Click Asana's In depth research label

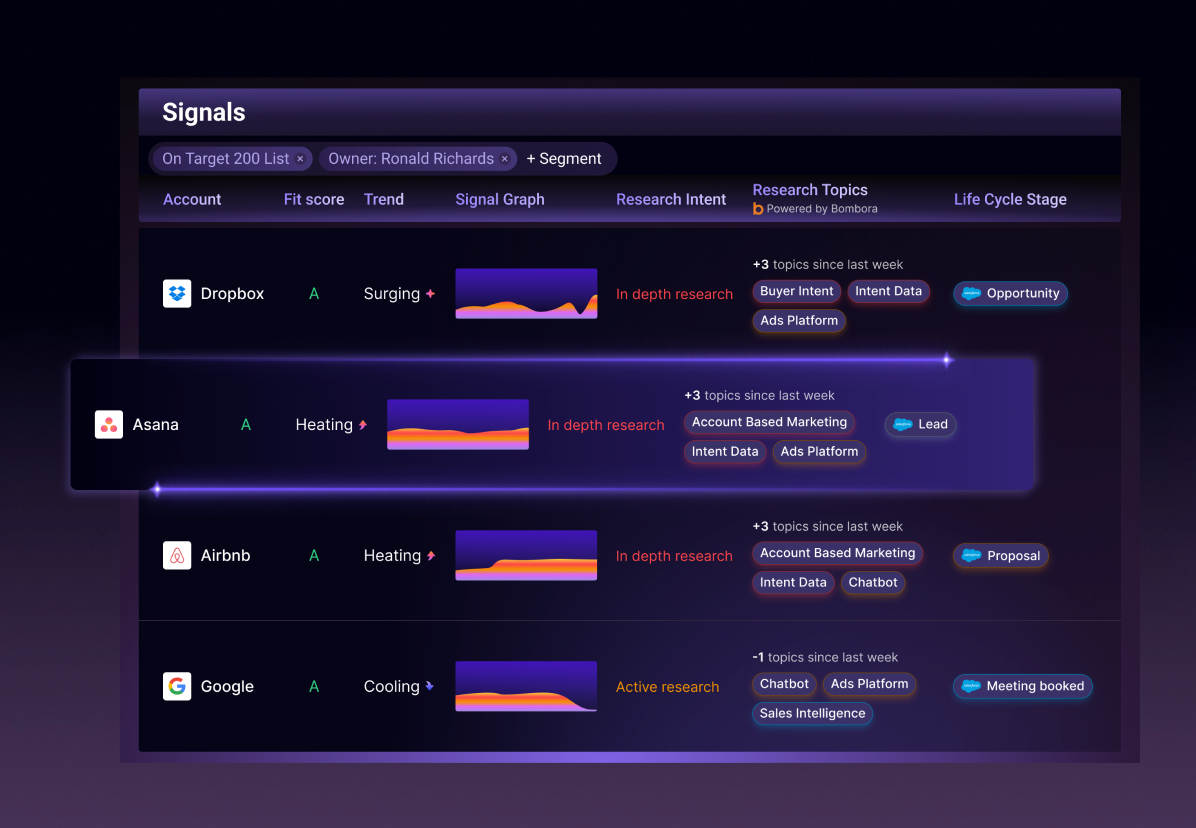tap(606, 425)
